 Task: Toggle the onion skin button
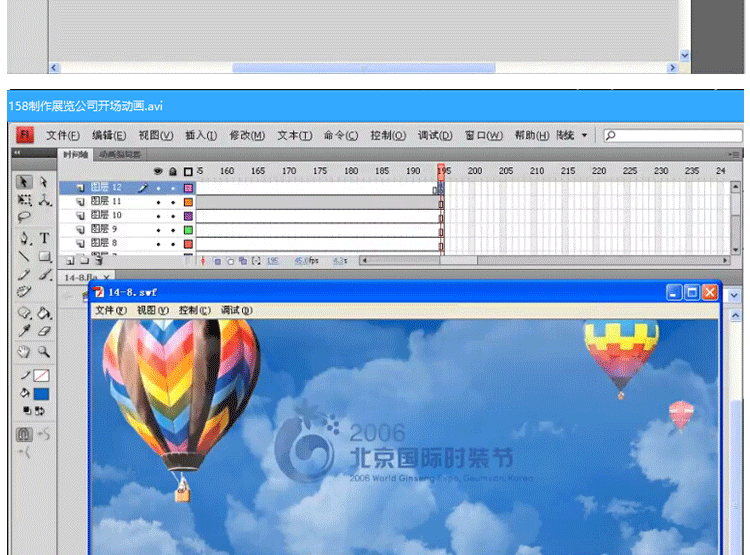[217, 261]
